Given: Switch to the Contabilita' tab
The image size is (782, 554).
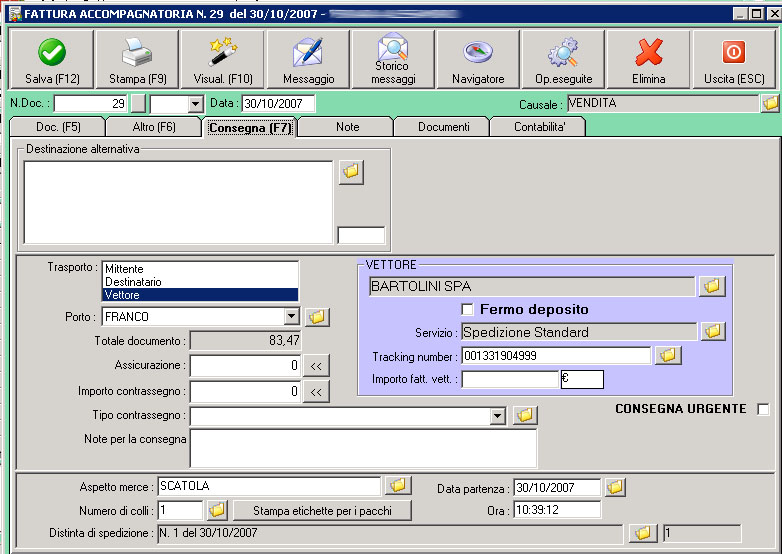Looking at the screenshot, I should 539,127.
